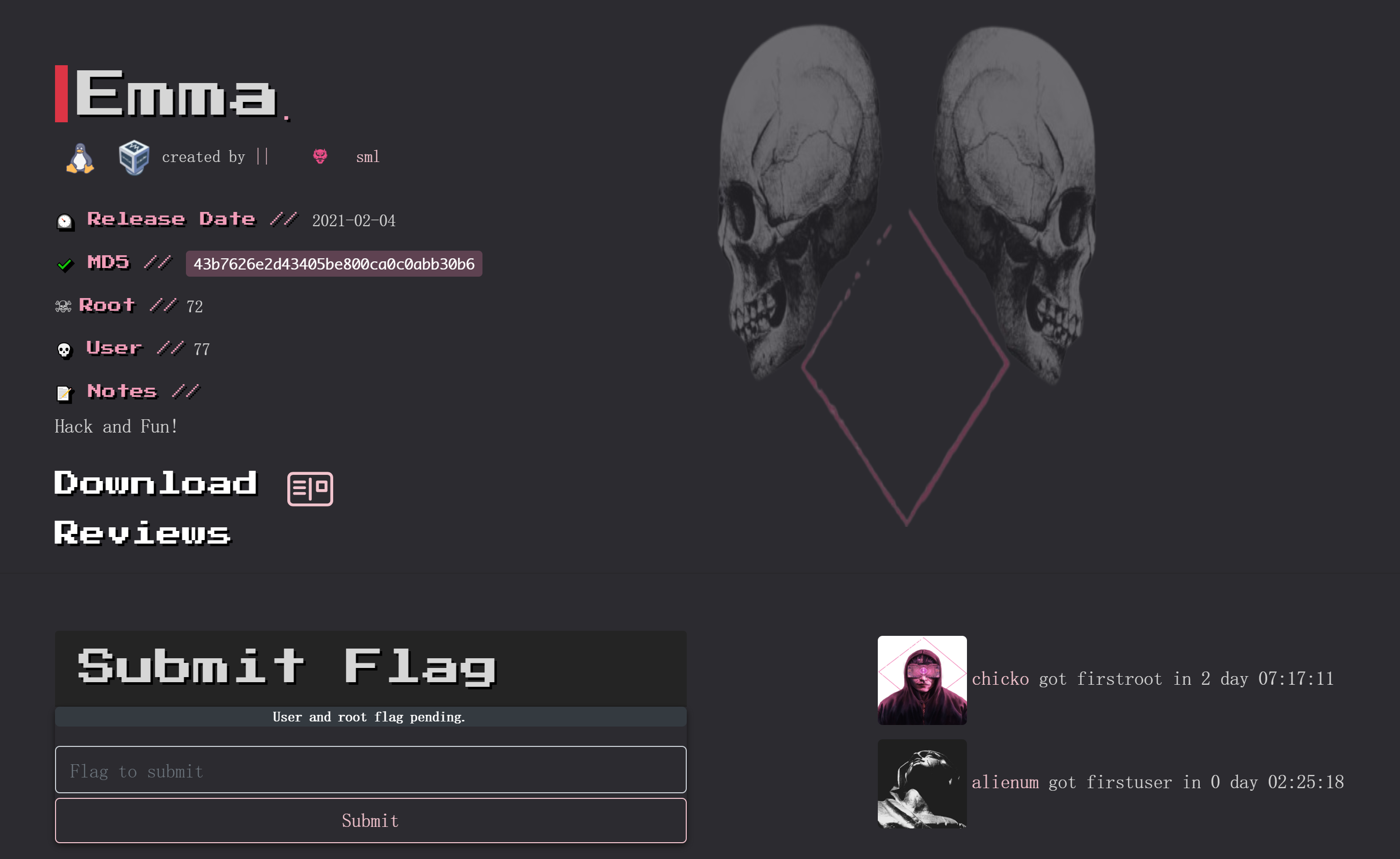Click the skull crossbones icon beside Root

tap(63, 307)
